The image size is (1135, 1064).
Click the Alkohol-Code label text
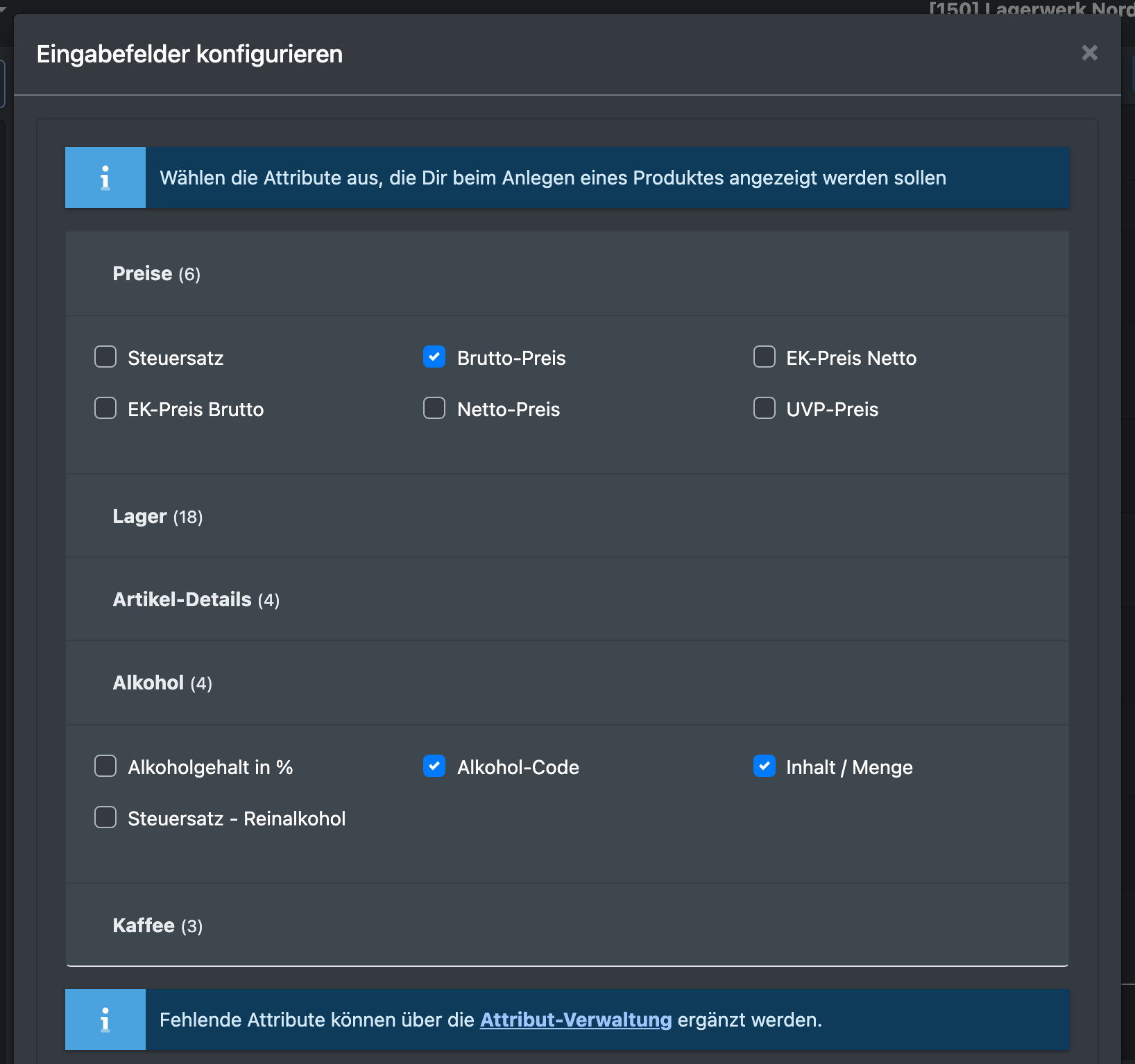518,767
